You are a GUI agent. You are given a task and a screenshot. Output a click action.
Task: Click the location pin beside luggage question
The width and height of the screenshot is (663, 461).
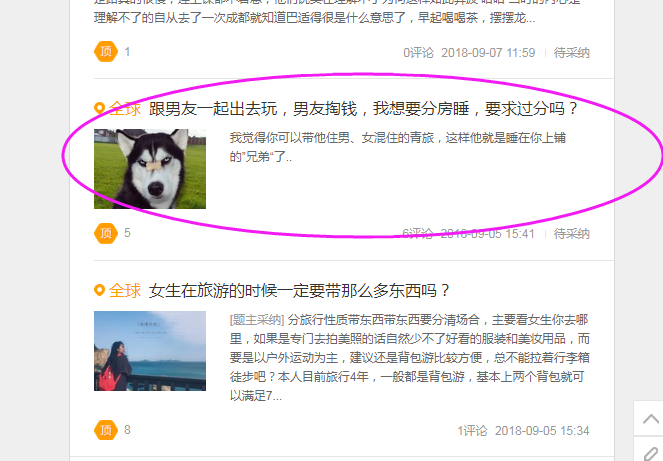[x=99, y=290]
